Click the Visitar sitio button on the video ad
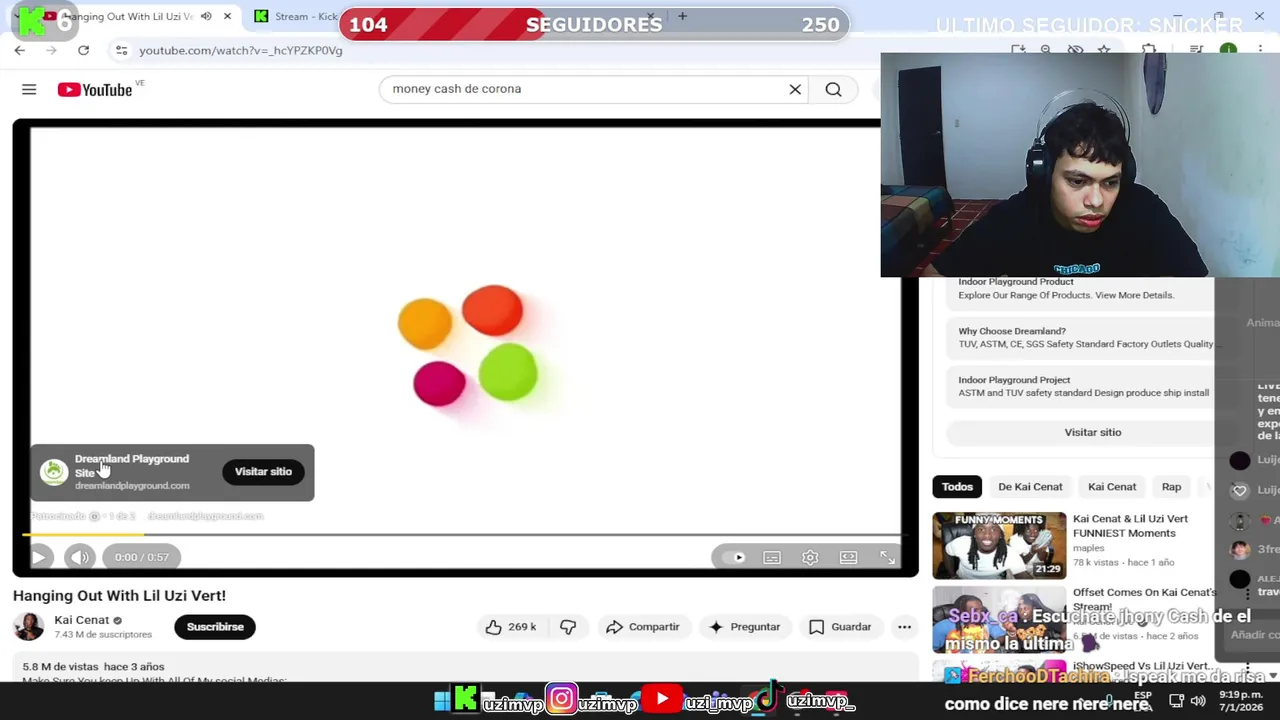The width and height of the screenshot is (1280, 720). (263, 471)
